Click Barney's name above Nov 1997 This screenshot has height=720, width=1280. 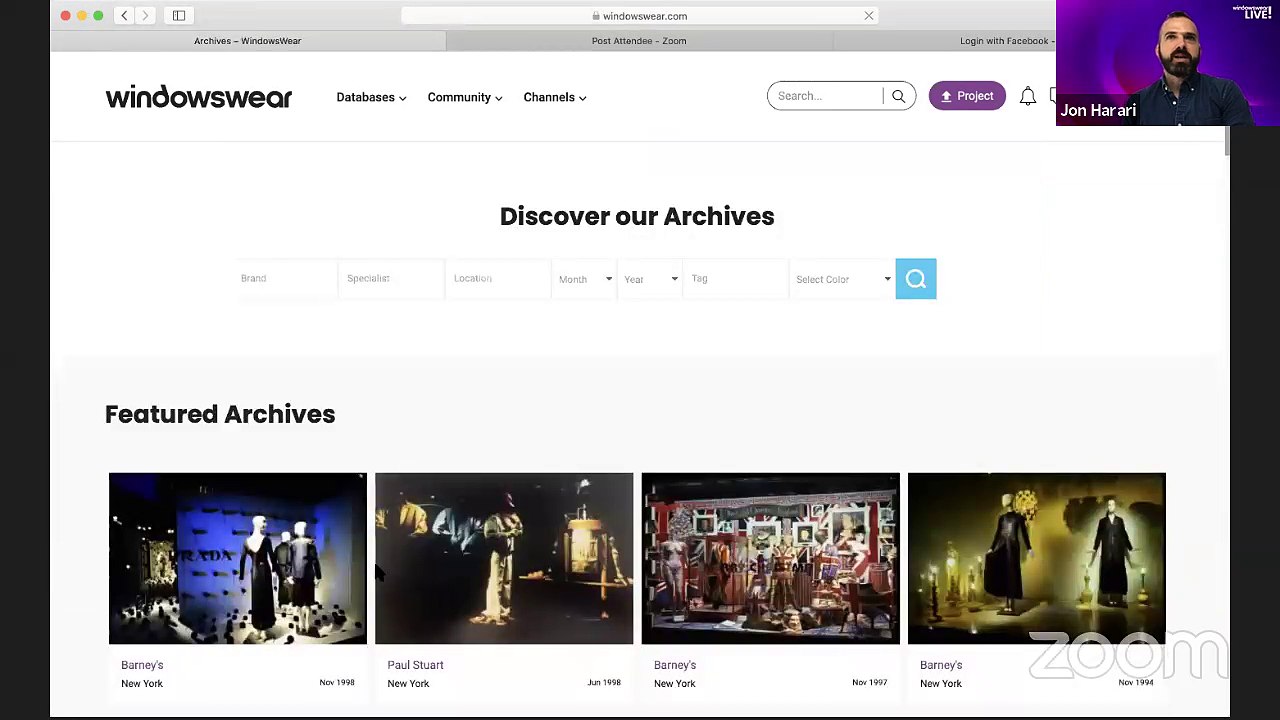click(x=675, y=665)
